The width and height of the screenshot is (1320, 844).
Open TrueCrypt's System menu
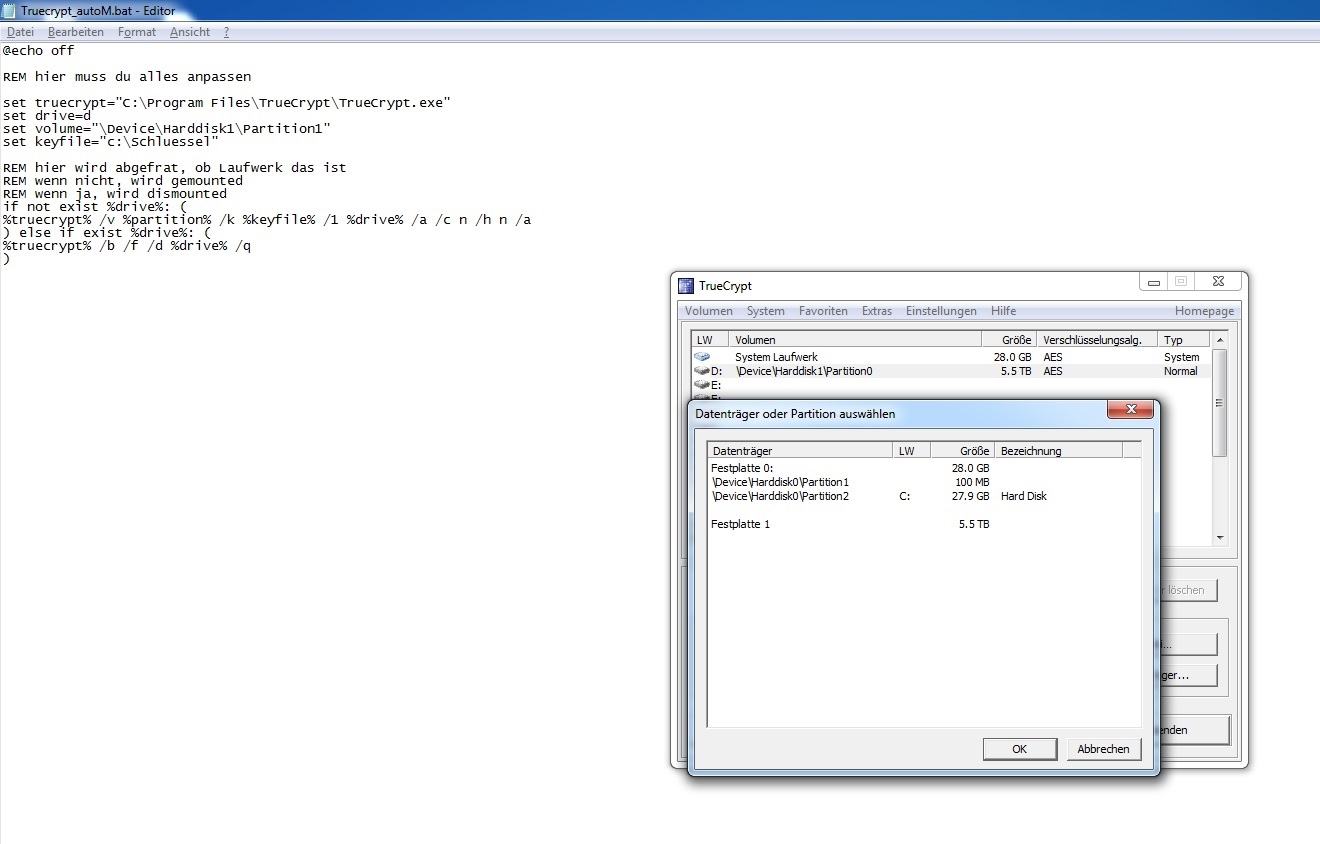pyautogui.click(x=766, y=311)
